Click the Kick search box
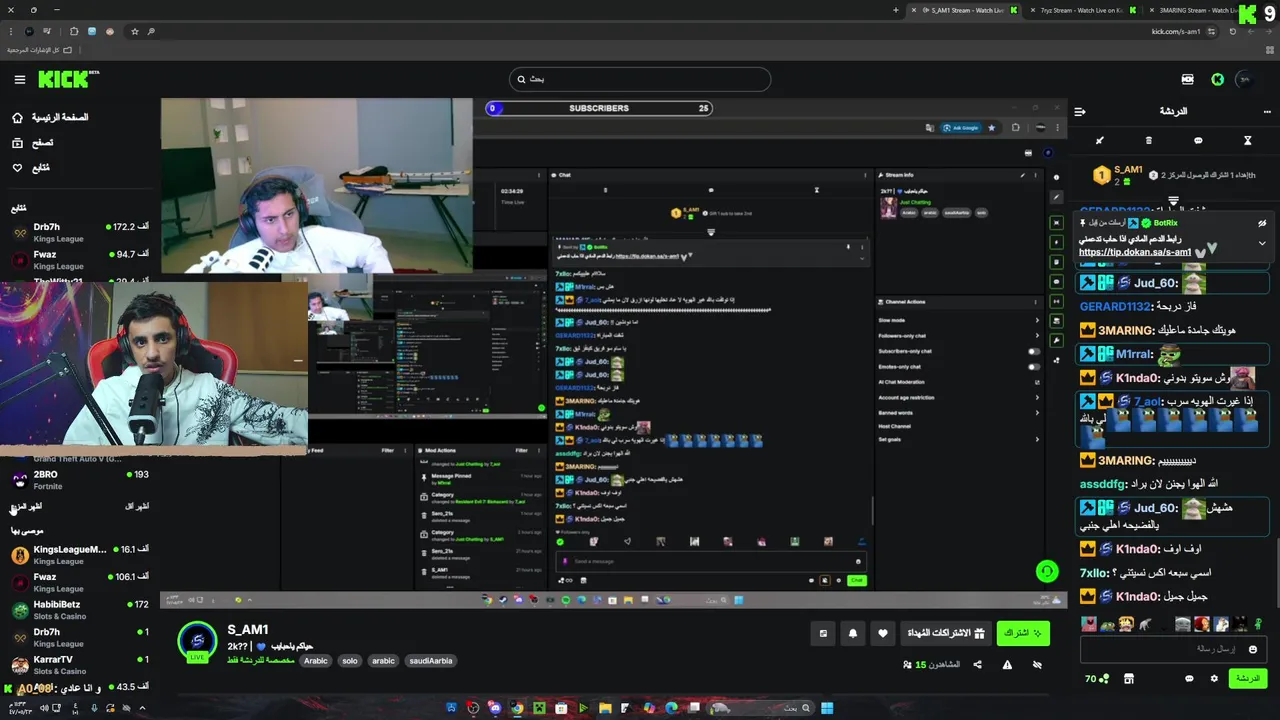 coord(640,79)
